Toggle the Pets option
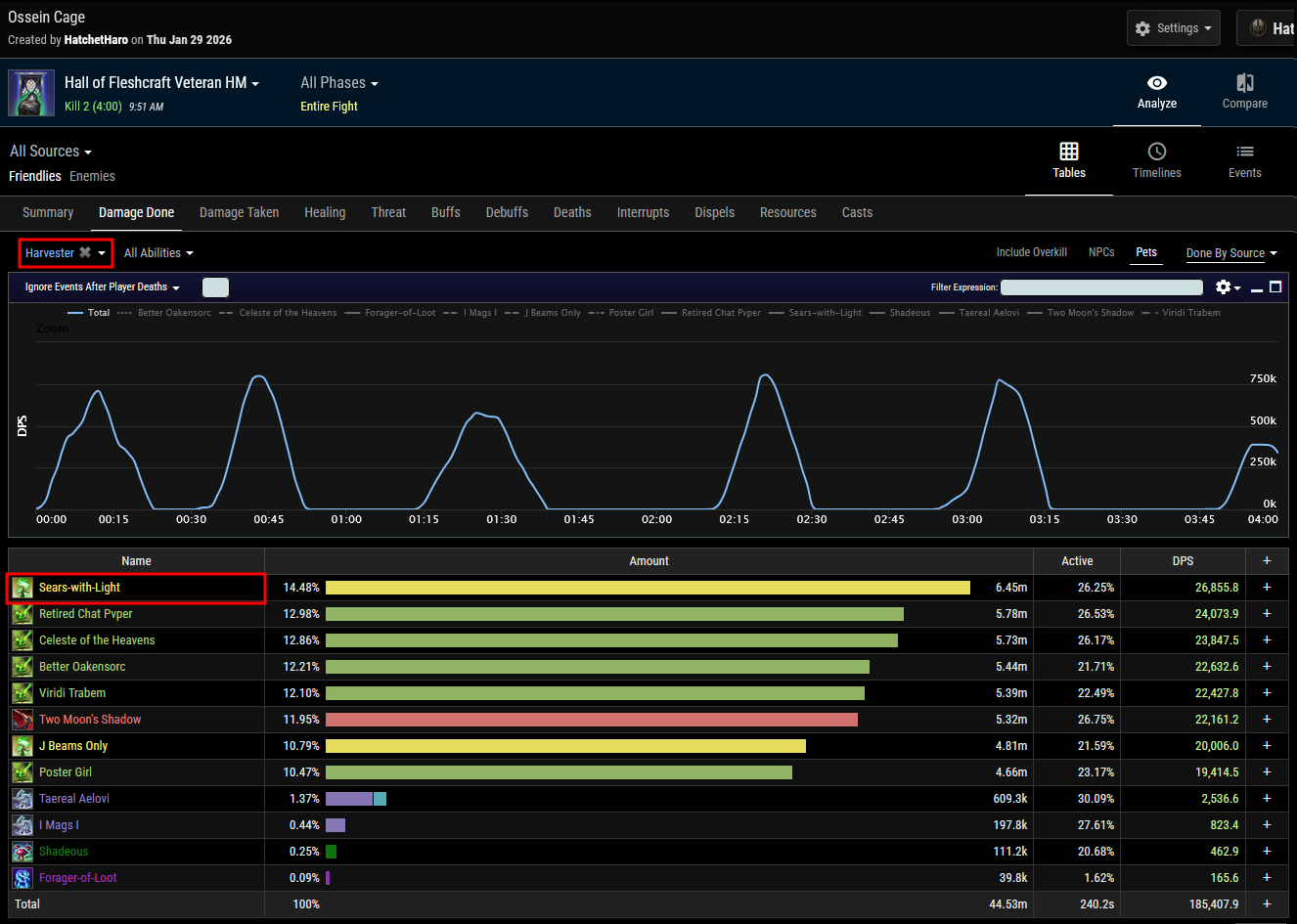Viewport: 1297px width, 924px height. coord(1146,252)
